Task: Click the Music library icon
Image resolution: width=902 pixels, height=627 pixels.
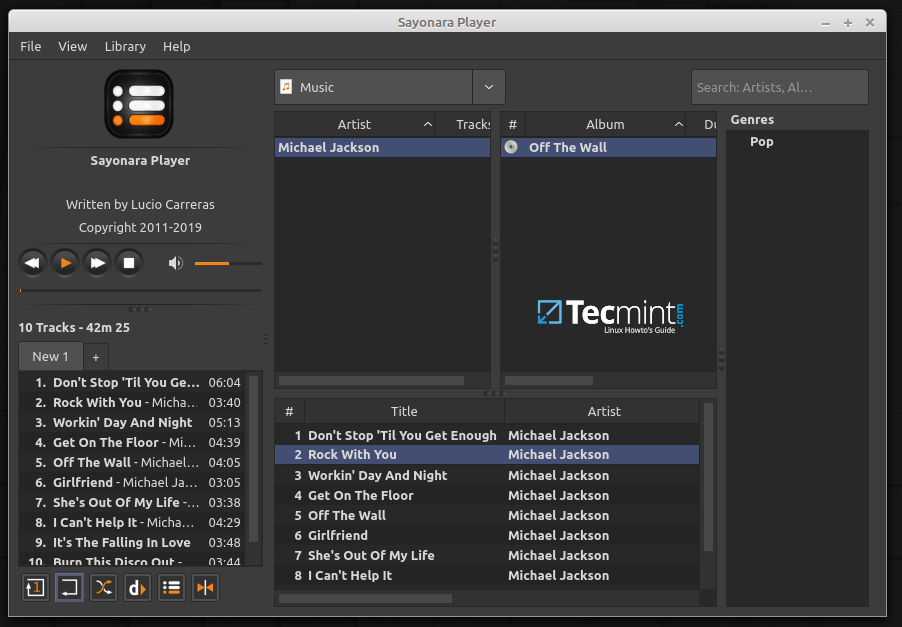Action: point(286,87)
